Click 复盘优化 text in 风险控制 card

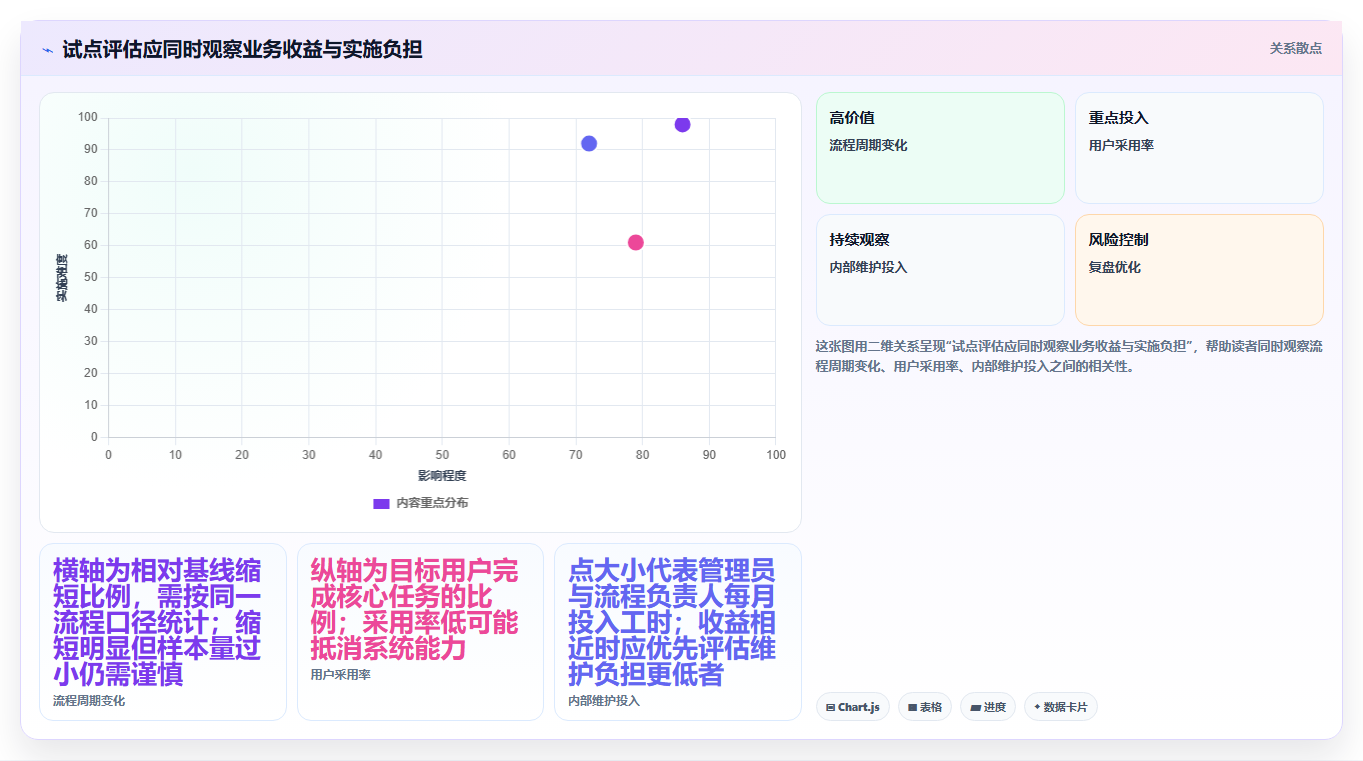tap(1115, 267)
